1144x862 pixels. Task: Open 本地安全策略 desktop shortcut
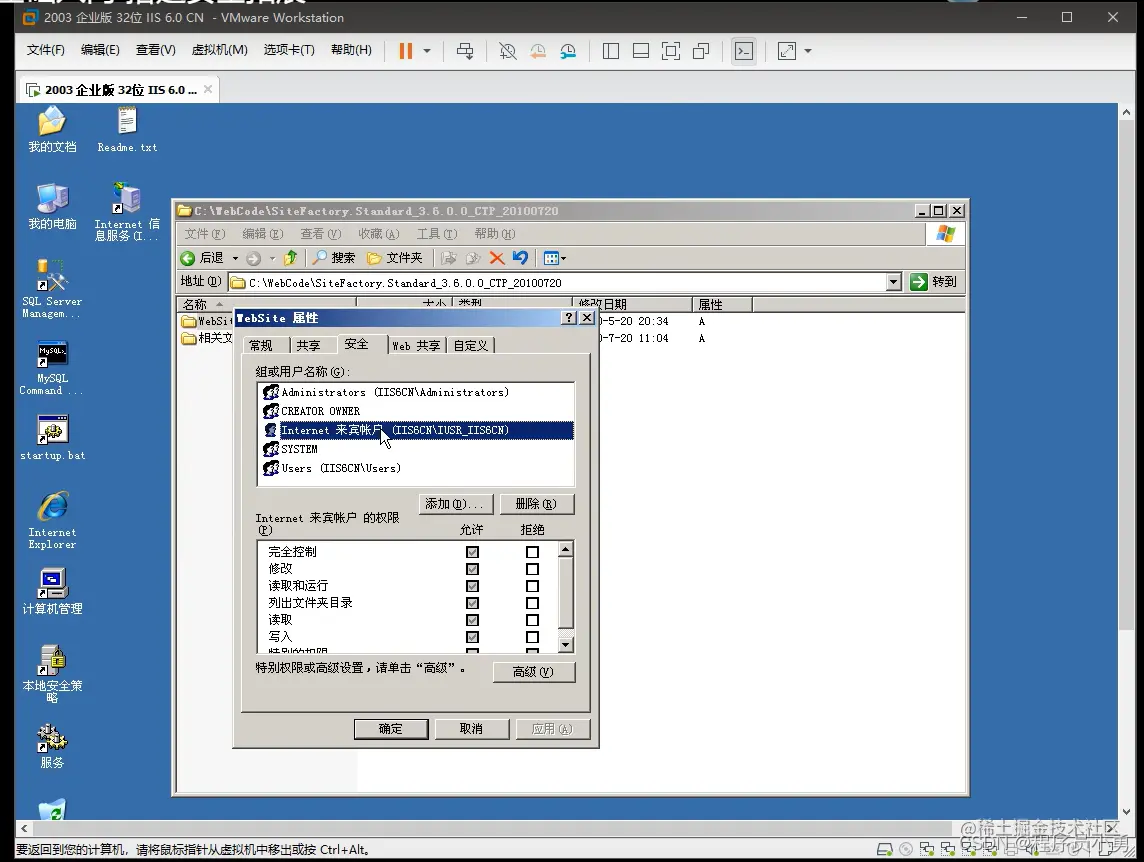tap(52, 674)
